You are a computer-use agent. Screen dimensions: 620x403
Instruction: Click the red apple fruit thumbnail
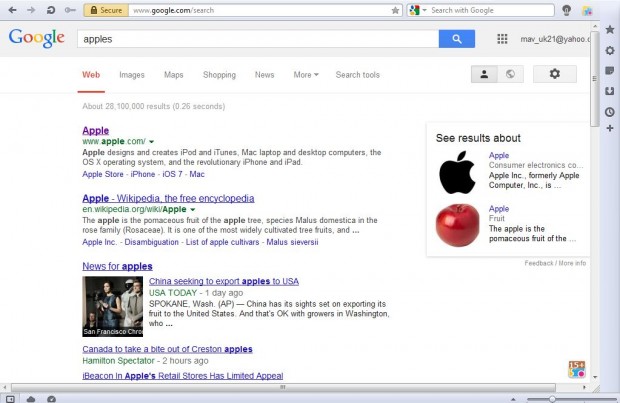pos(457,225)
